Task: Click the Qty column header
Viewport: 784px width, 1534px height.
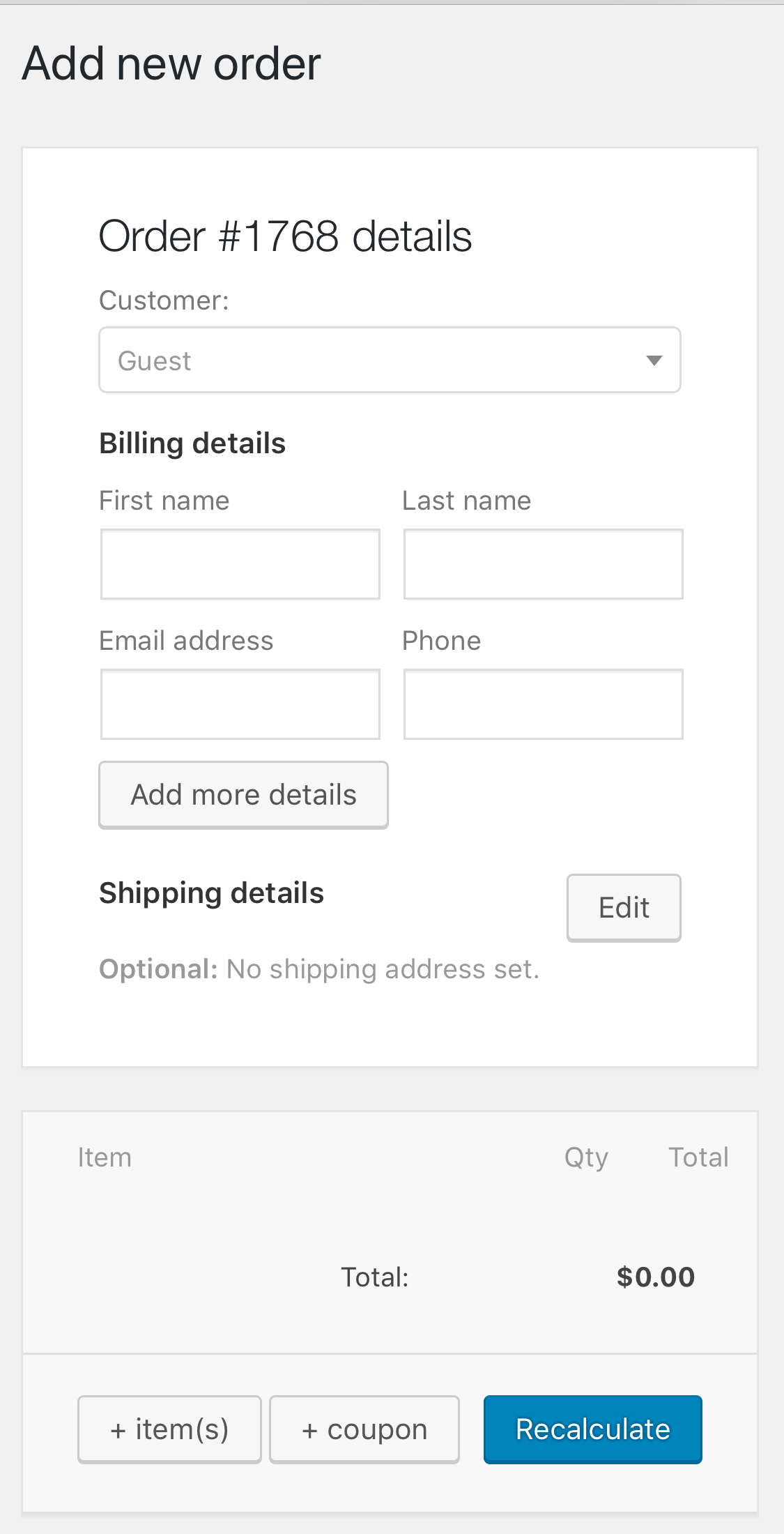Action: [x=586, y=1157]
